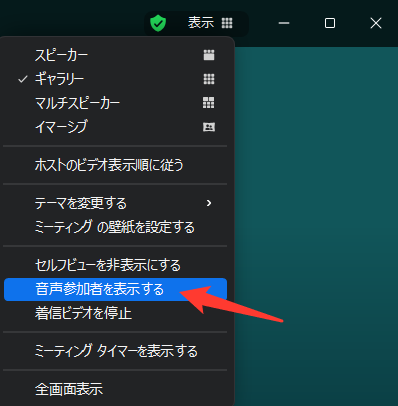Close the meeting window
Viewport: 398px width, 406px height.
pyautogui.click(x=376, y=23)
